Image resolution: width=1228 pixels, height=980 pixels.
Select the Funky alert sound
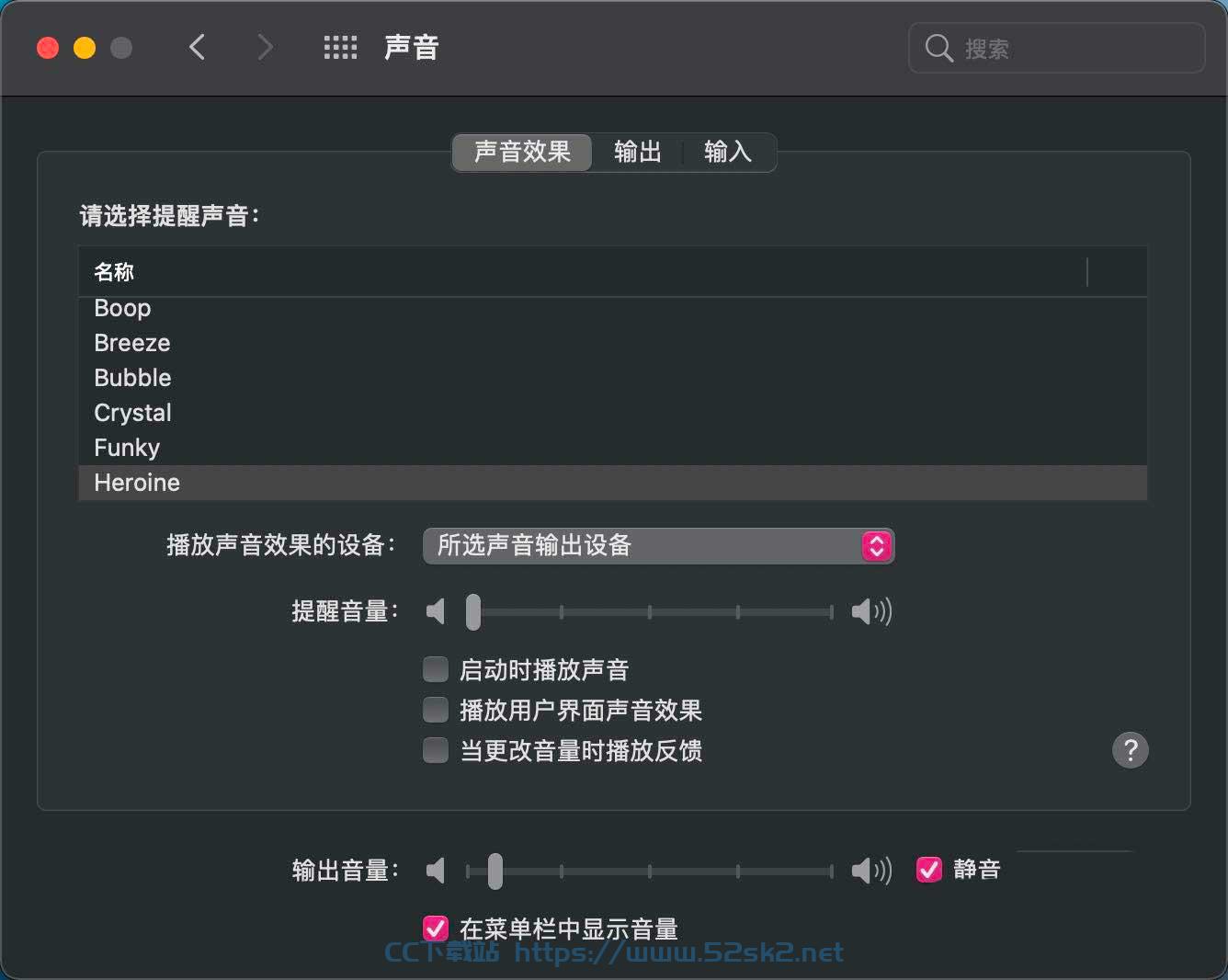(x=613, y=448)
